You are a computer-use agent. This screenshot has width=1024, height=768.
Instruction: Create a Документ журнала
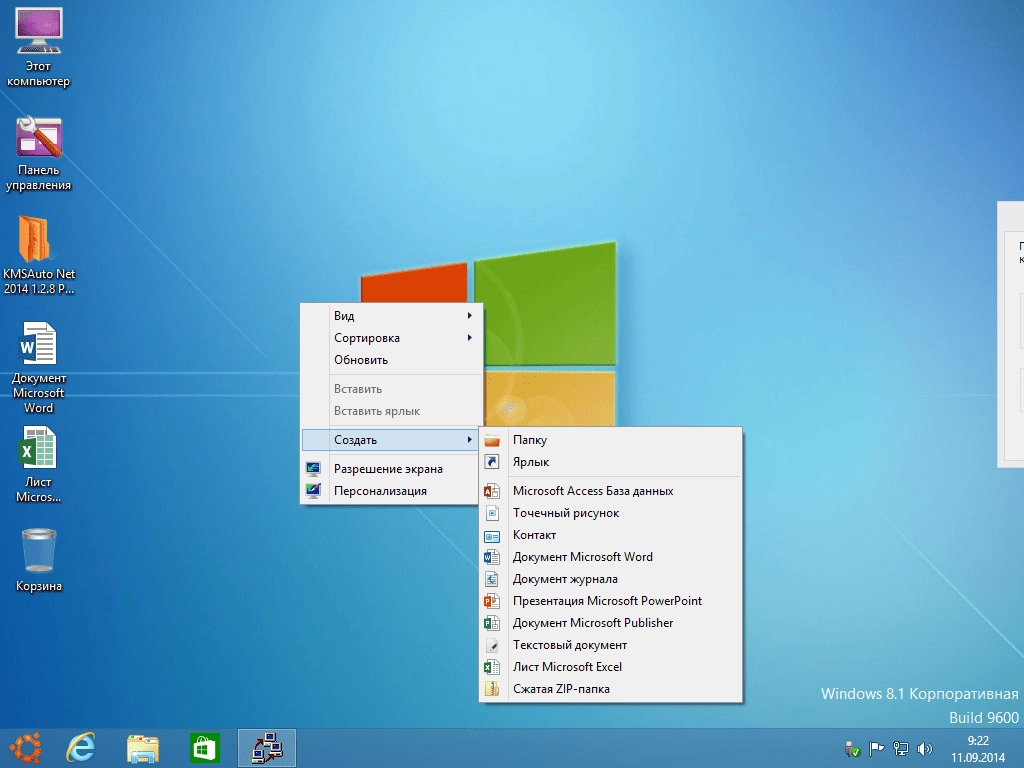(611, 579)
